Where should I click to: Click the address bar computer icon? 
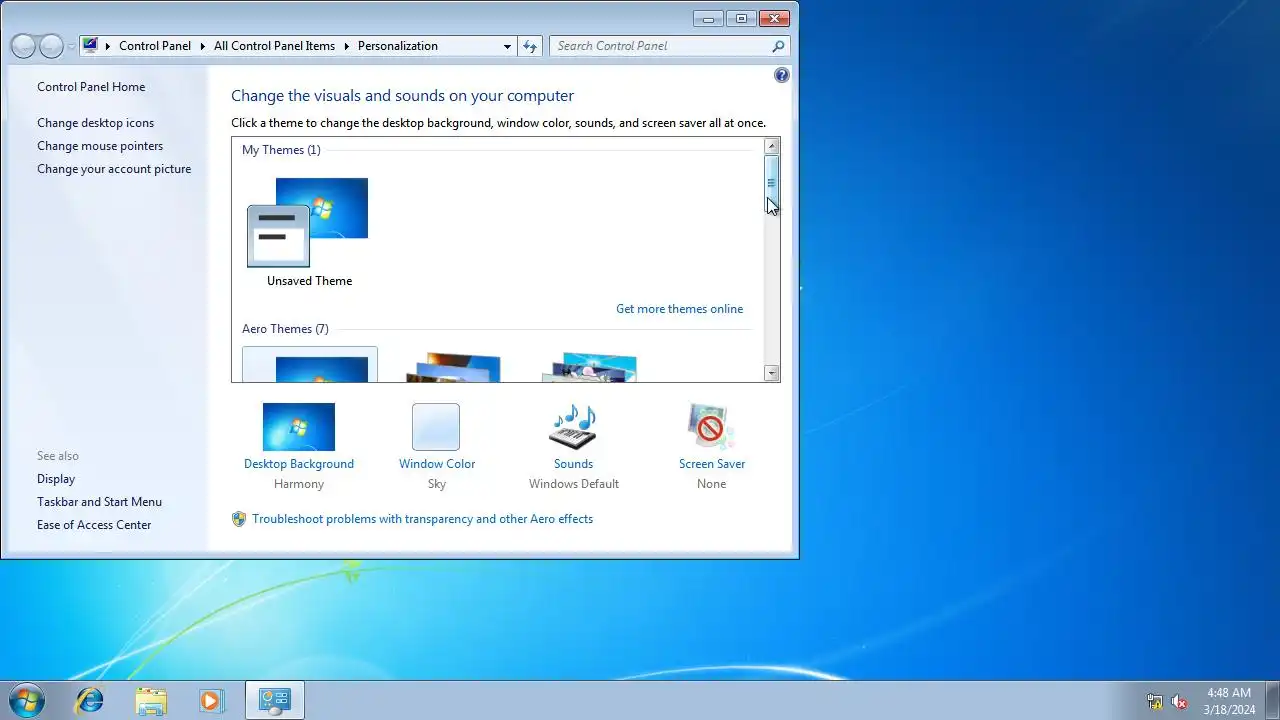click(90, 45)
